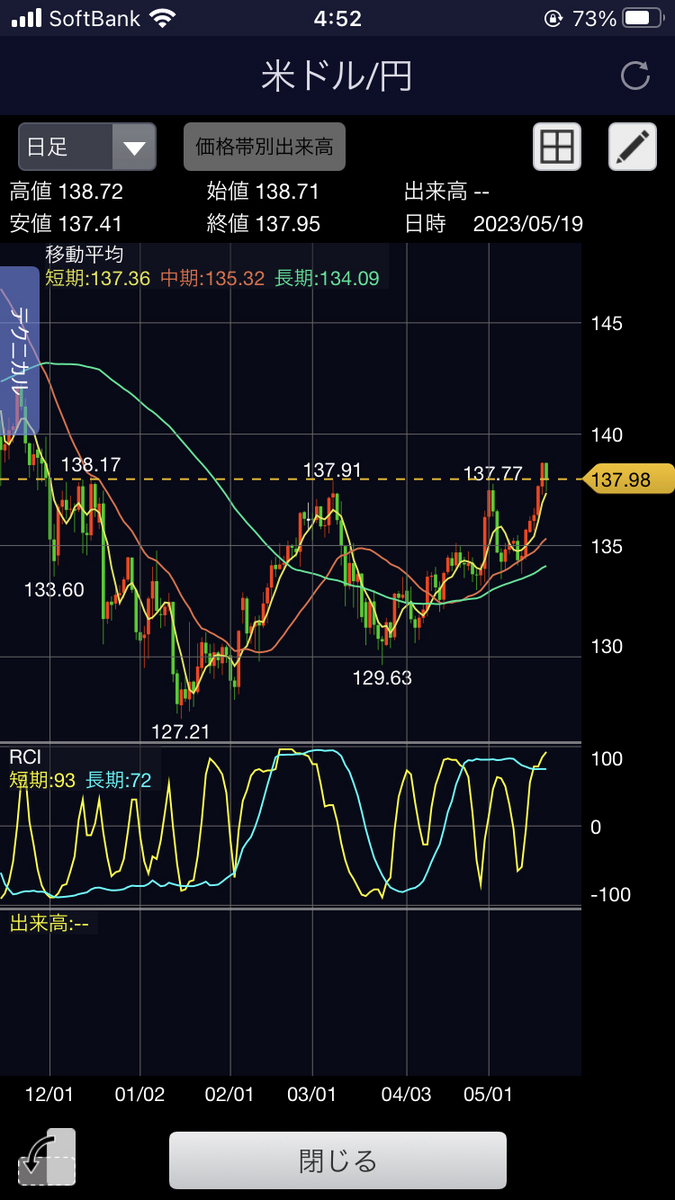Tap the 高値 138.72 value

point(66,192)
